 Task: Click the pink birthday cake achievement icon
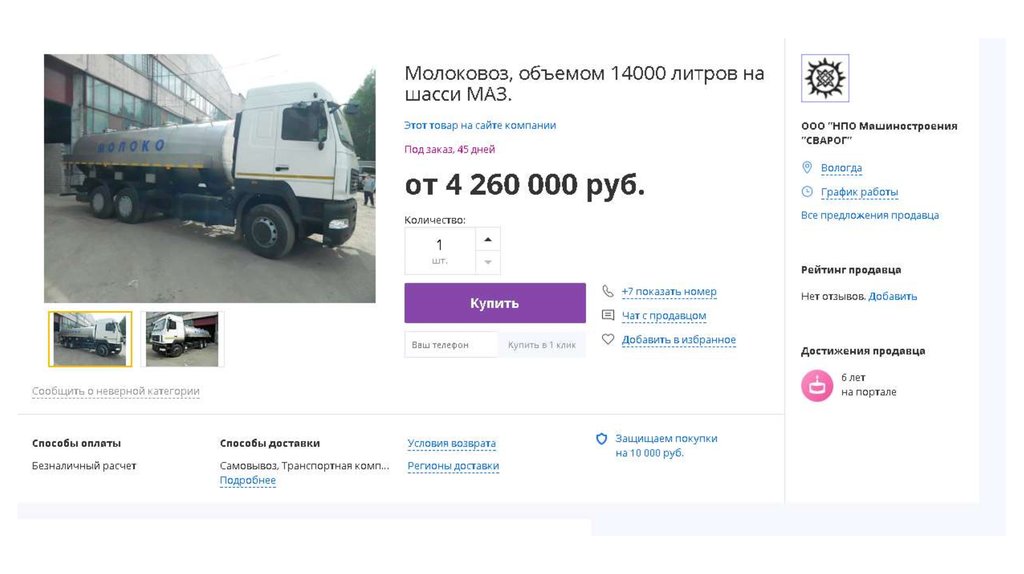coord(817,385)
